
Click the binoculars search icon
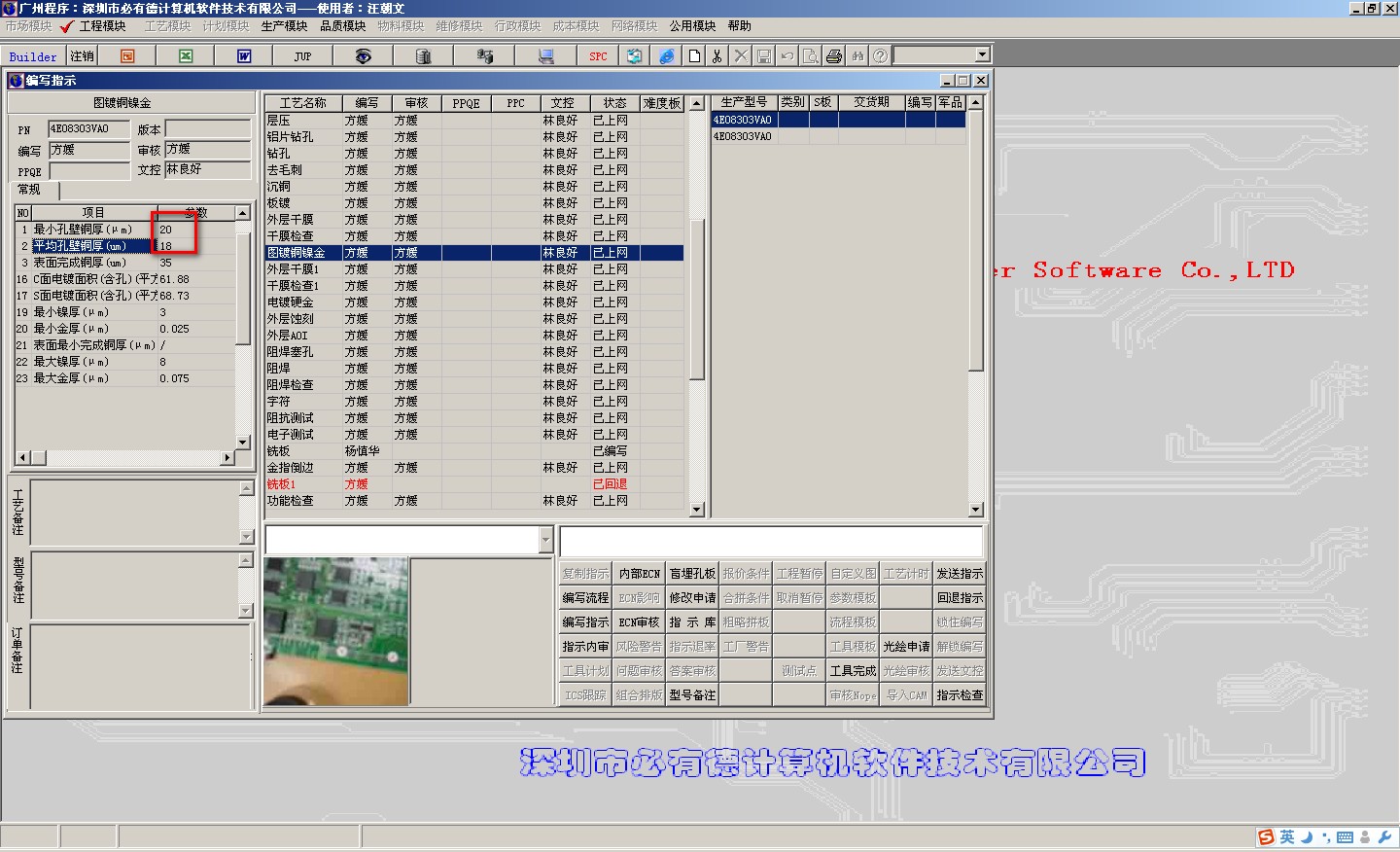click(857, 56)
